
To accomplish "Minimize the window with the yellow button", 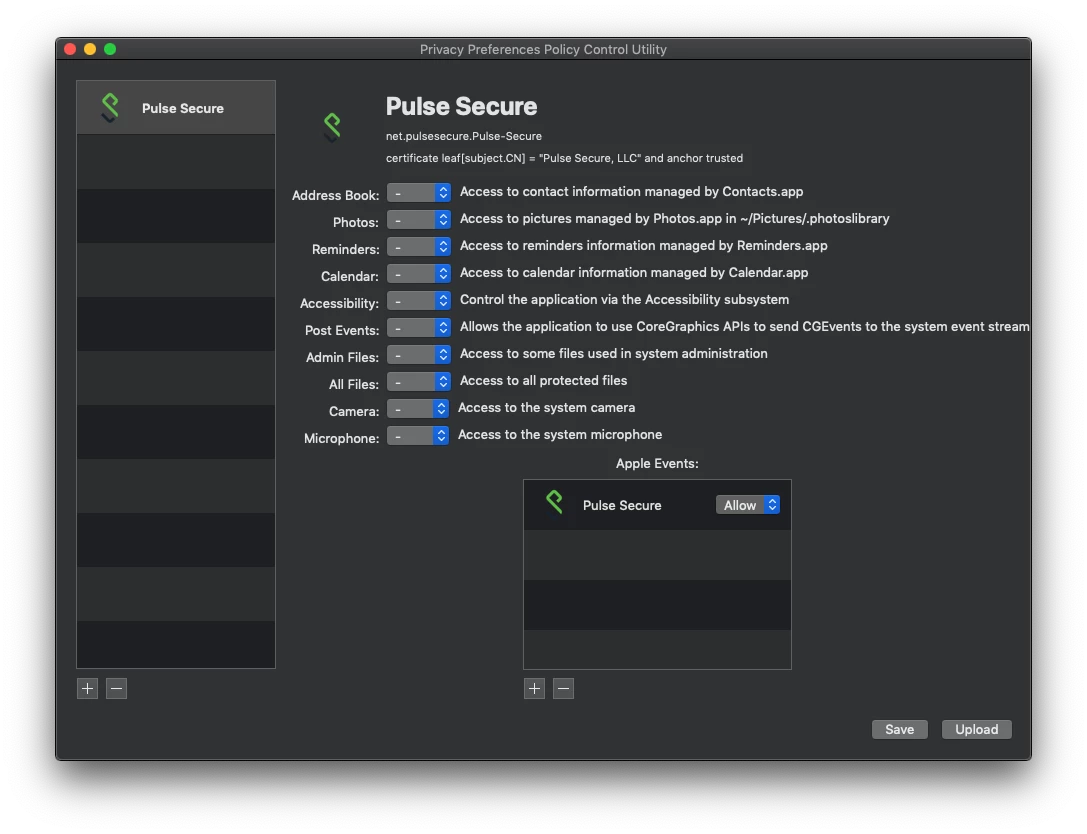I will pos(90,49).
